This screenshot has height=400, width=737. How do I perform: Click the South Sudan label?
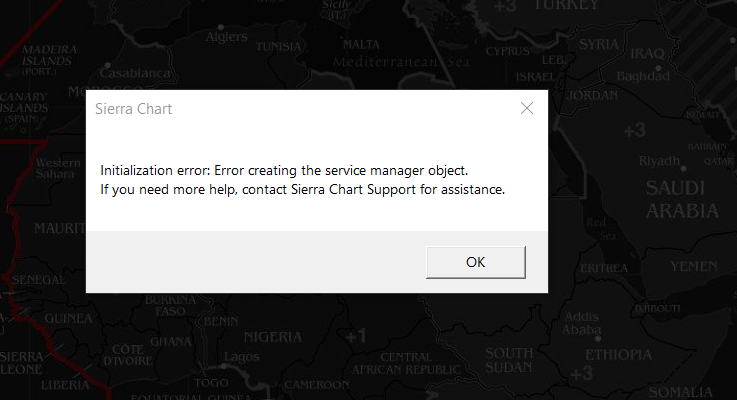(x=510, y=360)
